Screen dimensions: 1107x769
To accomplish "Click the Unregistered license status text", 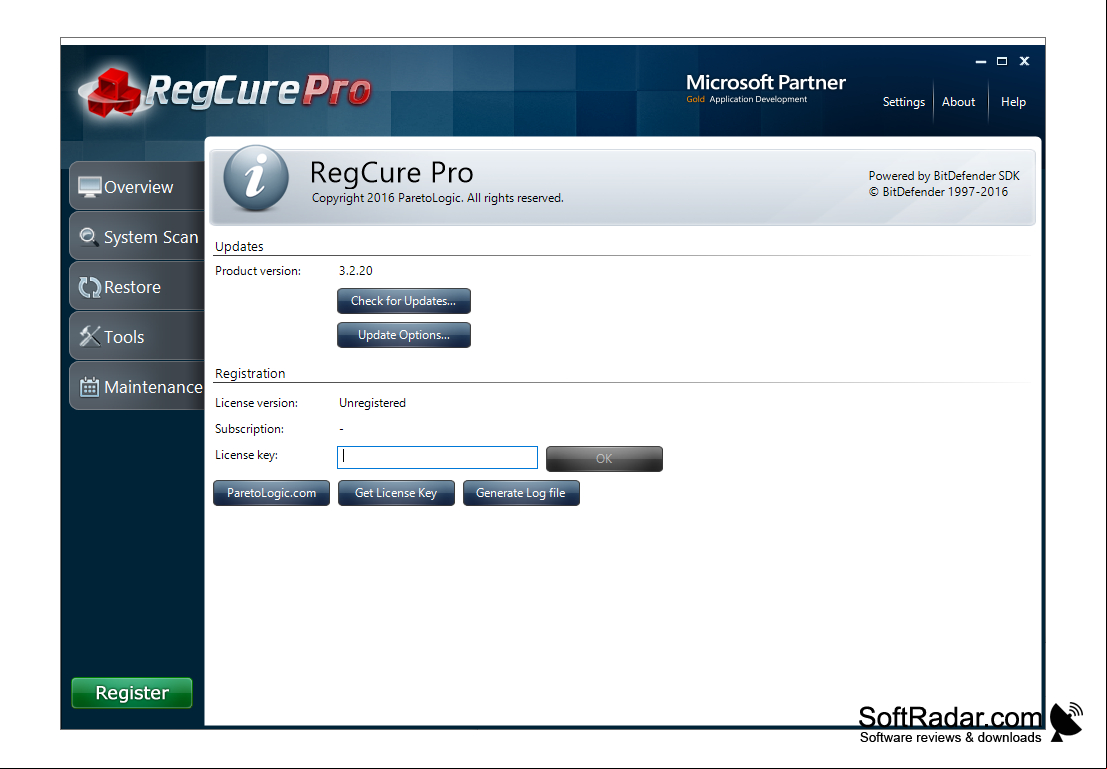I will [372, 403].
